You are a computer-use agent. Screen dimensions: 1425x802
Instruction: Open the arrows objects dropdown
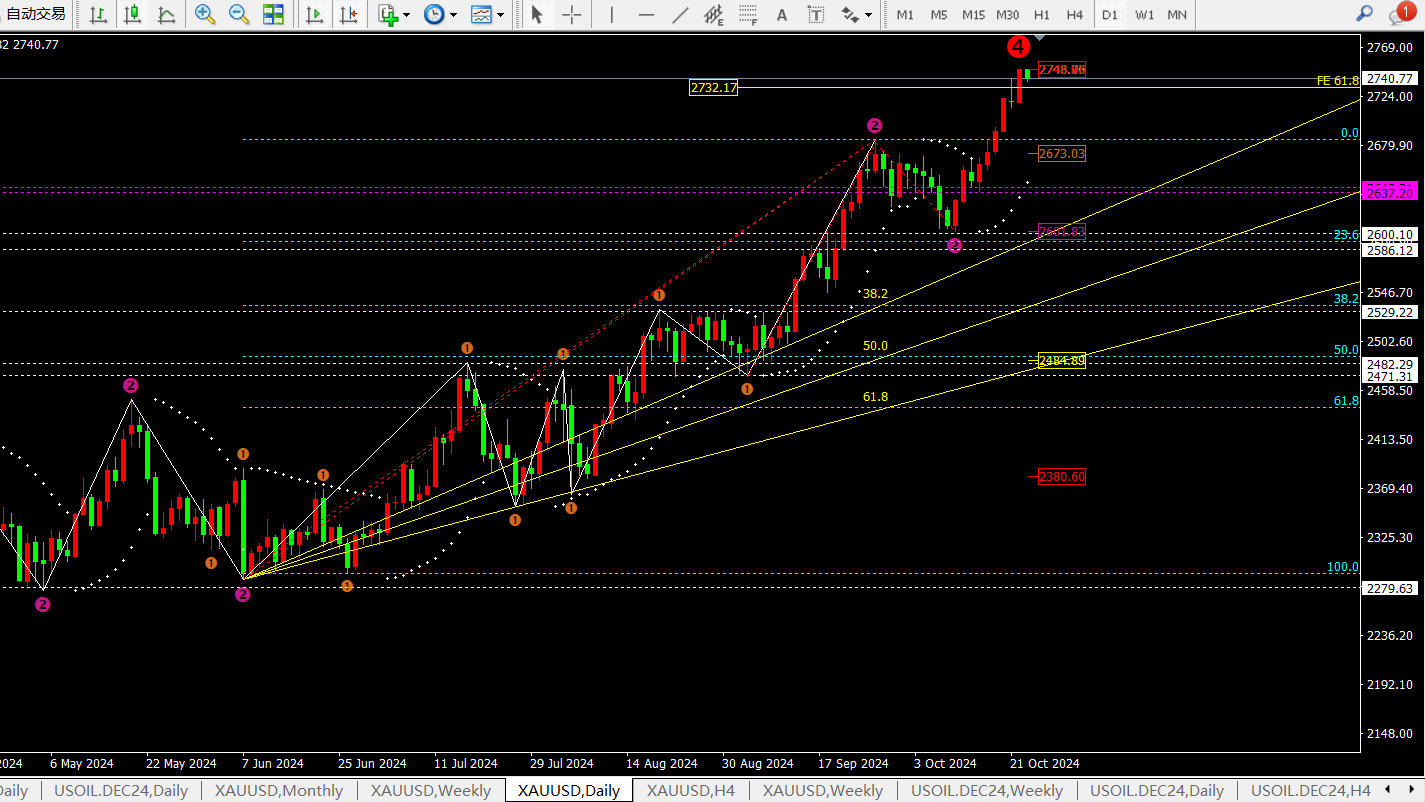(x=868, y=15)
